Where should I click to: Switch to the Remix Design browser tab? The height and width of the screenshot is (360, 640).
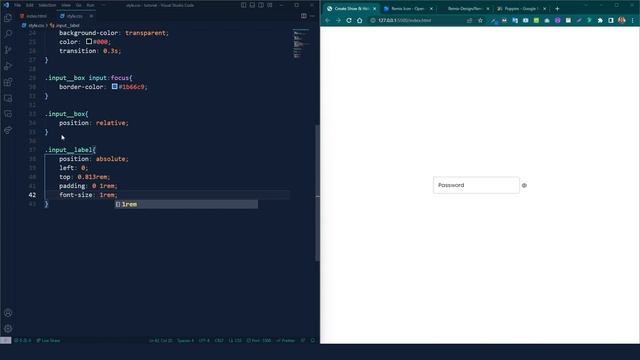click(x=464, y=9)
